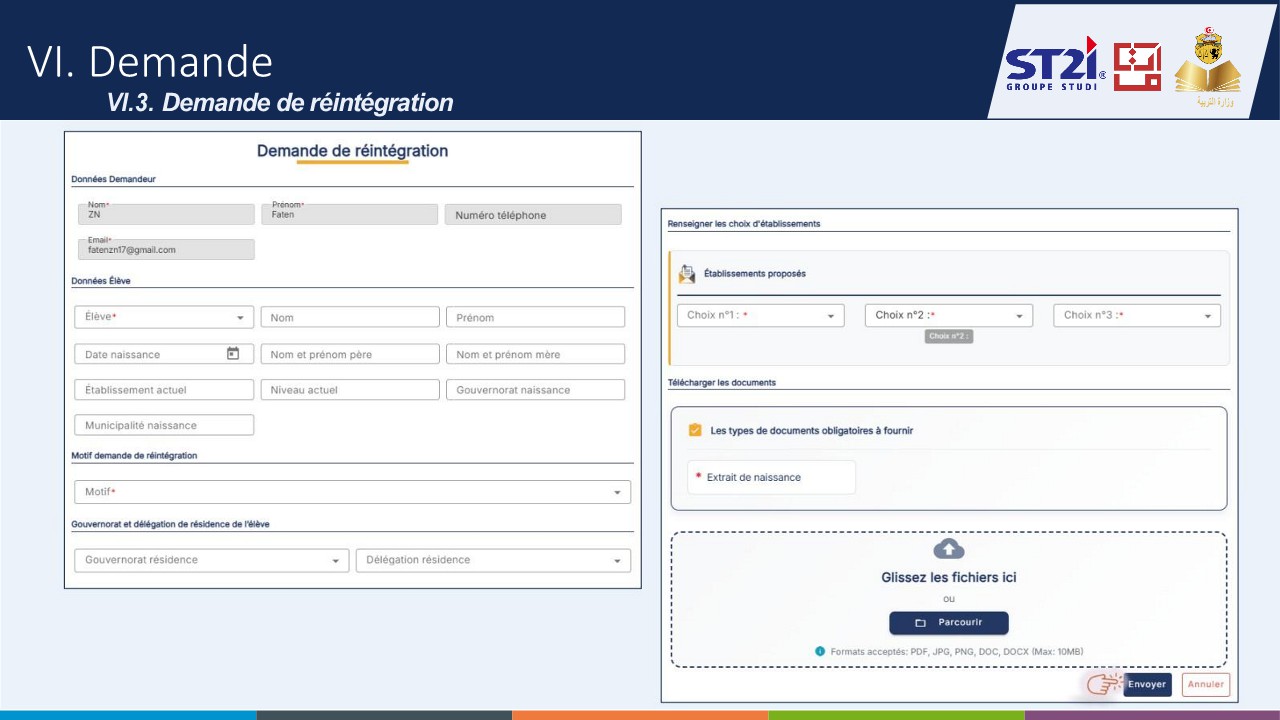Expand the Gouvernorat résidence dropdown
The width and height of the screenshot is (1280, 720).
click(x=212, y=560)
